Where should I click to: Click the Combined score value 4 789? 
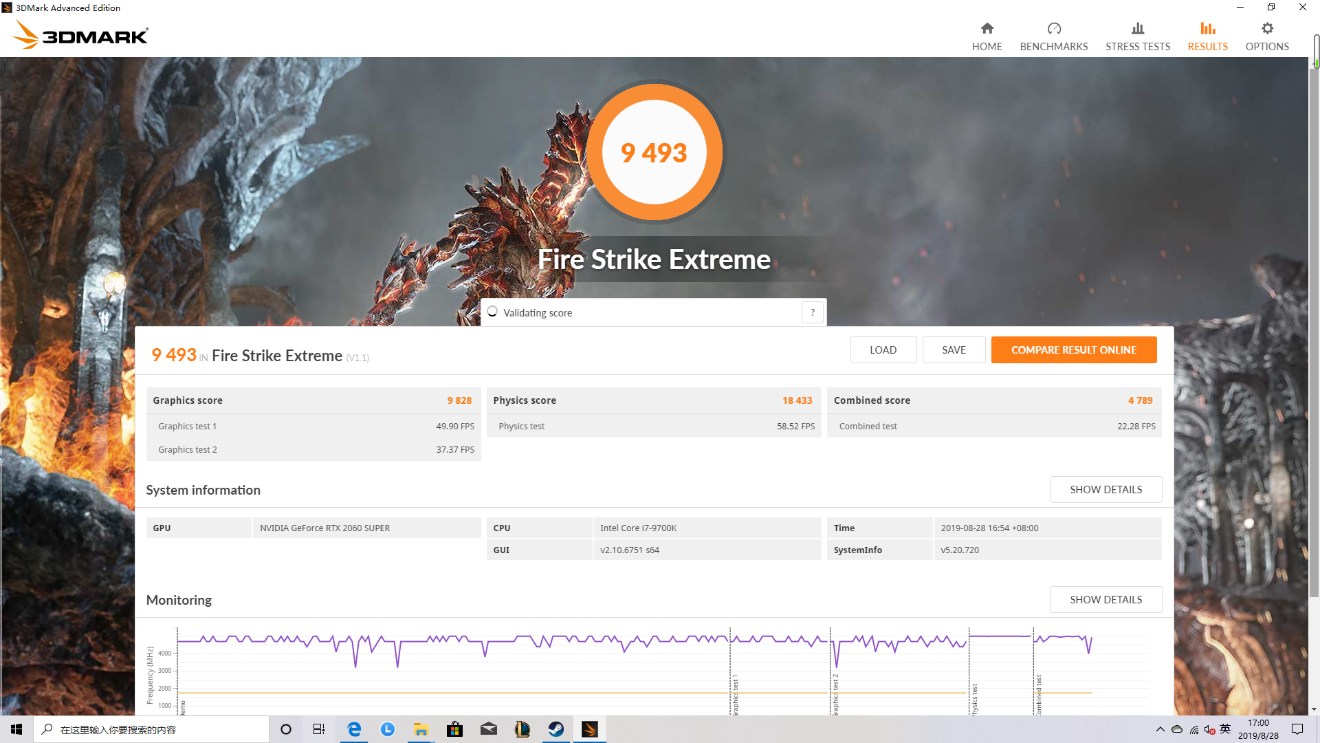[1140, 400]
